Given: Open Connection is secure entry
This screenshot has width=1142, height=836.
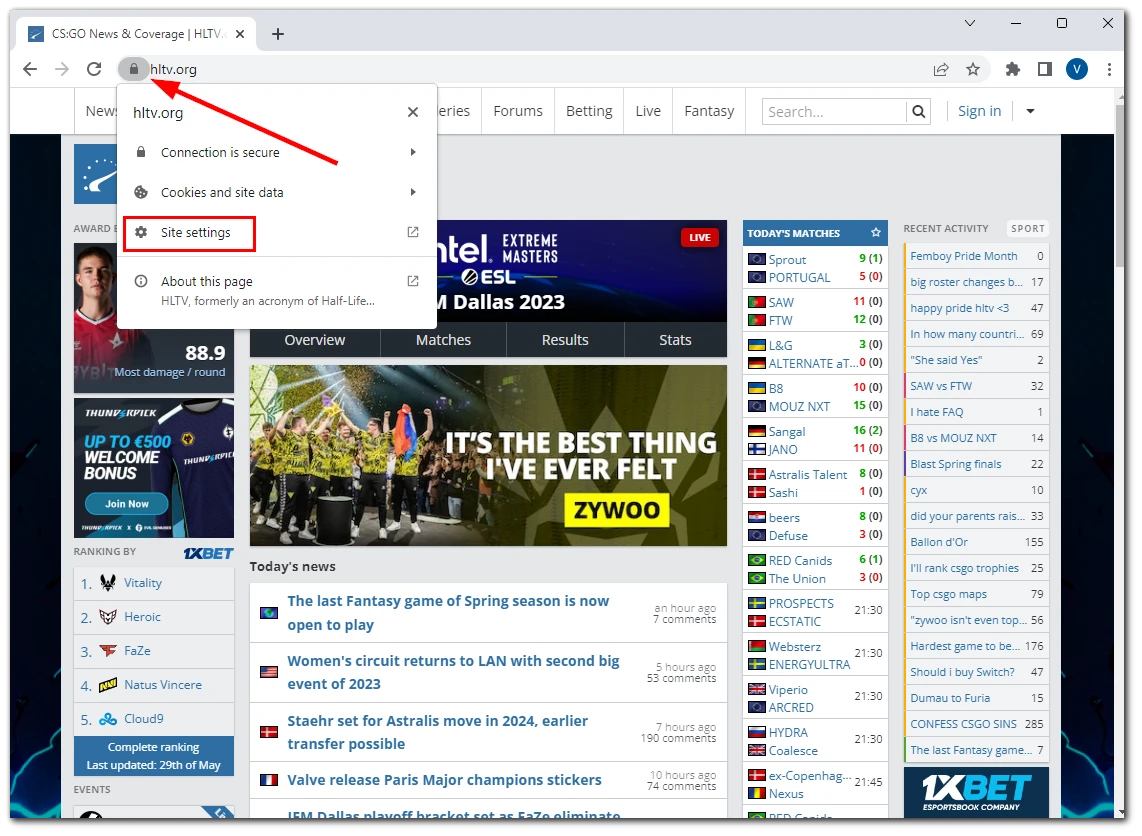Looking at the screenshot, I should 277,152.
